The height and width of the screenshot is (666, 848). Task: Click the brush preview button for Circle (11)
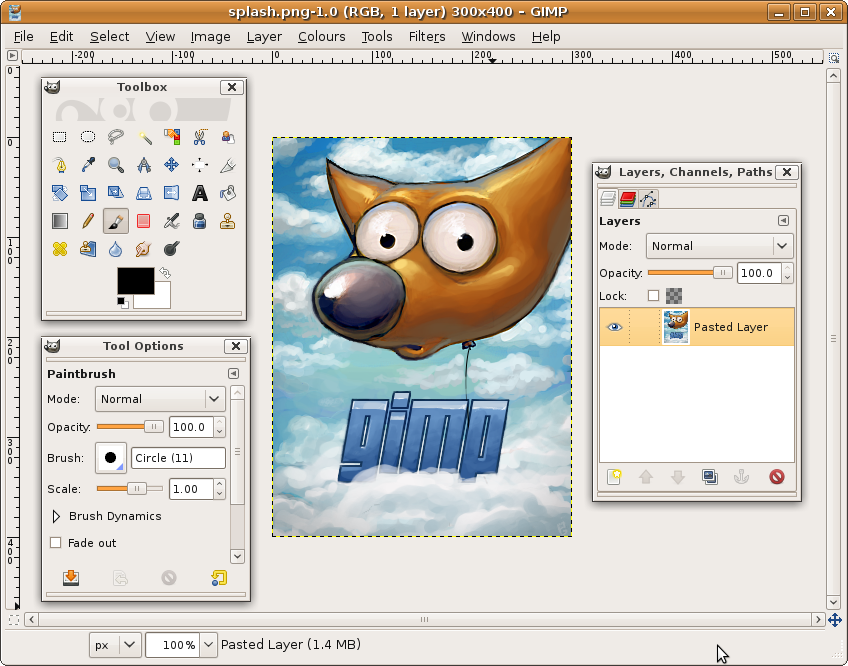pos(111,458)
